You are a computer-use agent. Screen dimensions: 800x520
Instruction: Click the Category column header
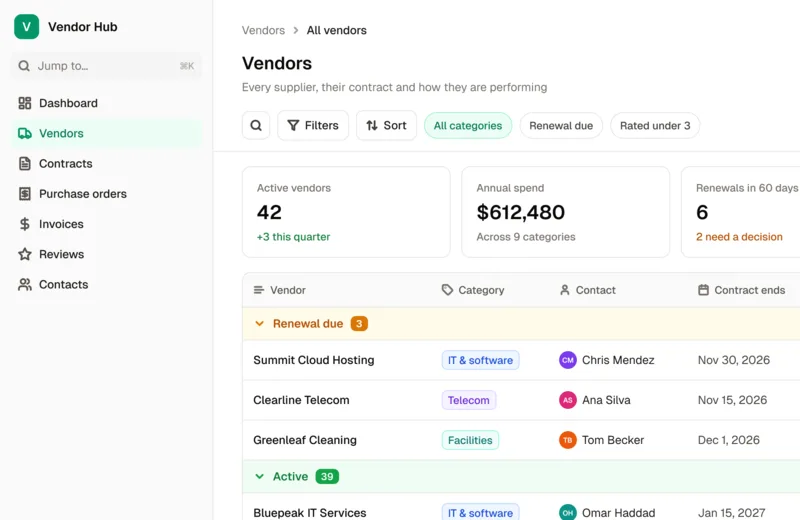[473, 290]
